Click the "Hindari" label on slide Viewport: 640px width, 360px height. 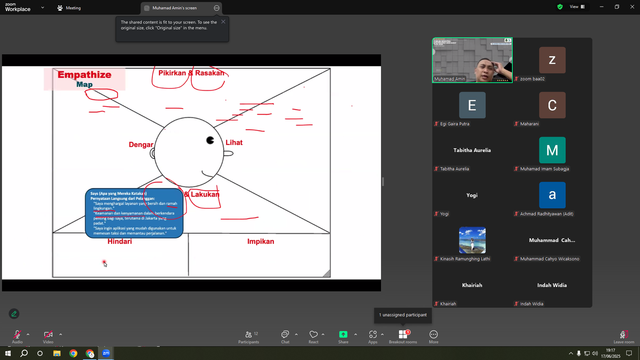pos(120,241)
